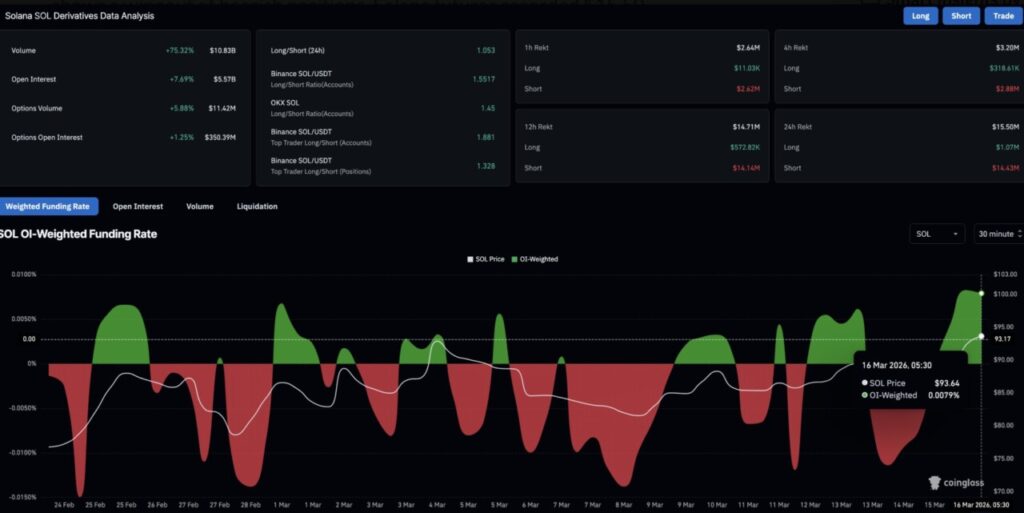
Task: Toggle the SOL Price legend series
Action: [490, 259]
